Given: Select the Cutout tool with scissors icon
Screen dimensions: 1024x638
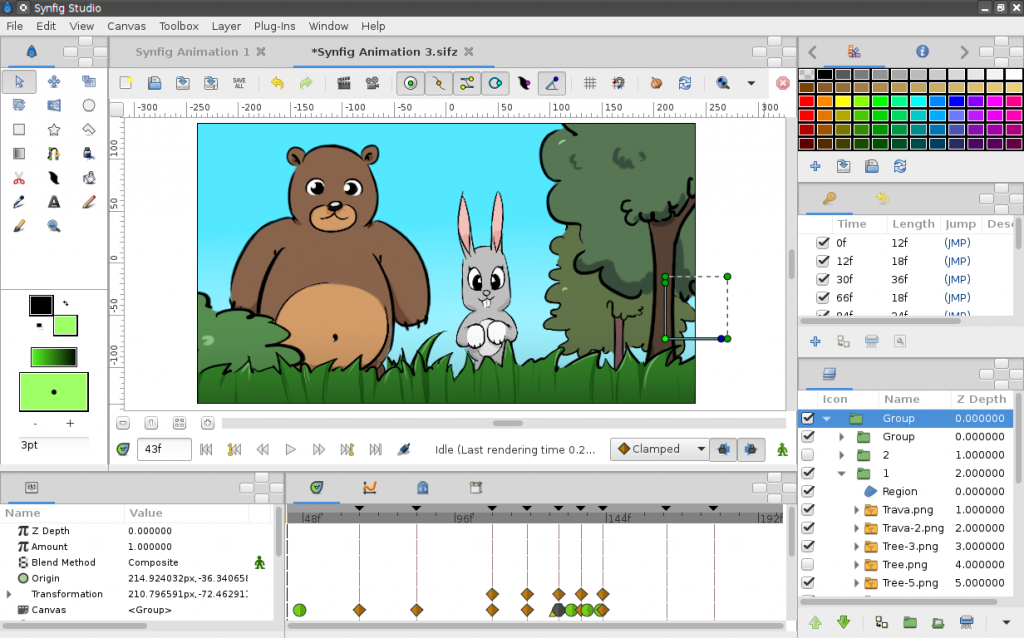Looking at the screenshot, I should pyautogui.click(x=19, y=177).
